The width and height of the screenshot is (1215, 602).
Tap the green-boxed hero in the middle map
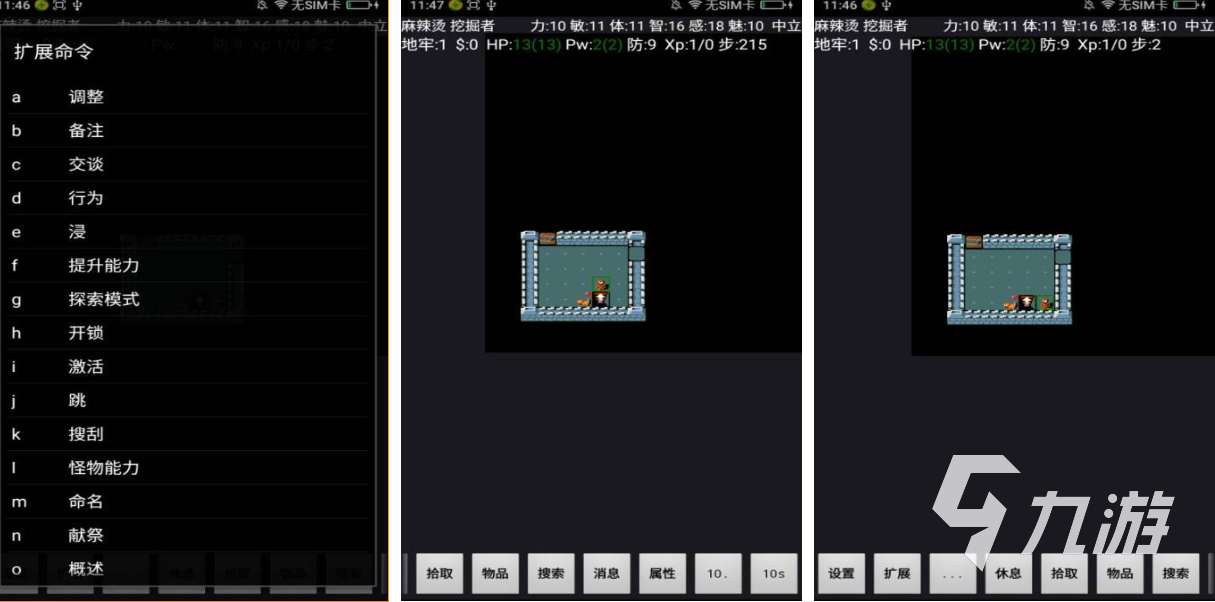pyautogui.click(x=601, y=285)
